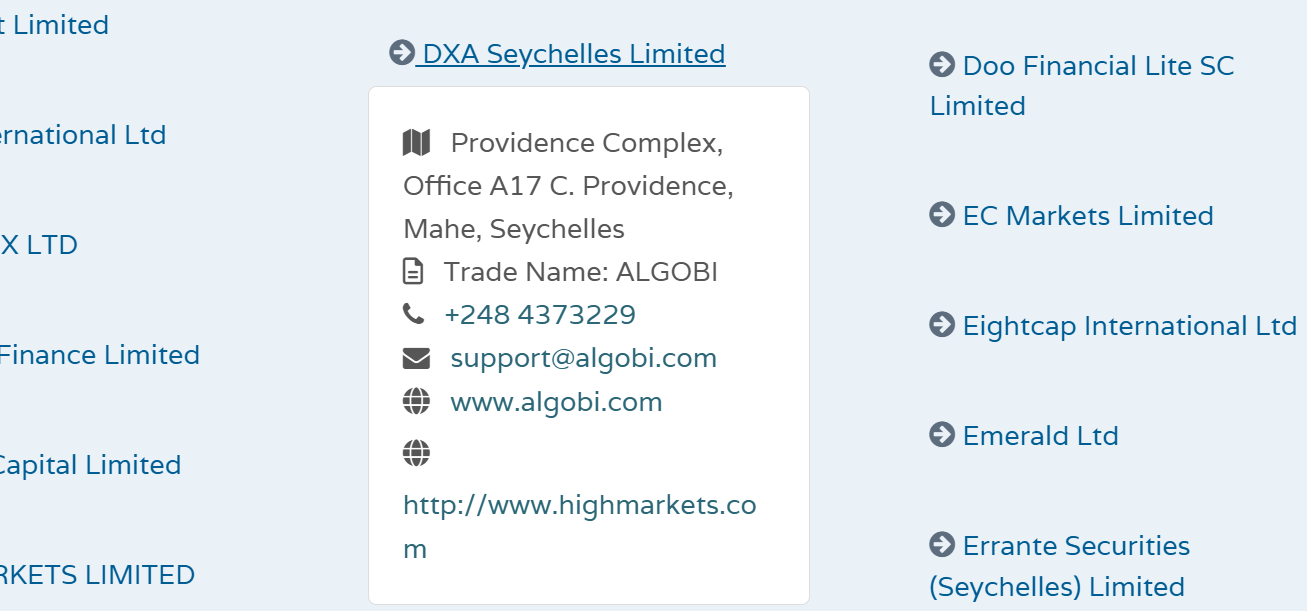Image resolution: width=1307 pixels, height=611 pixels.
Task: Click arrow icon next to Errante Securities
Action: pyautogui.click(x=942, y=544)
